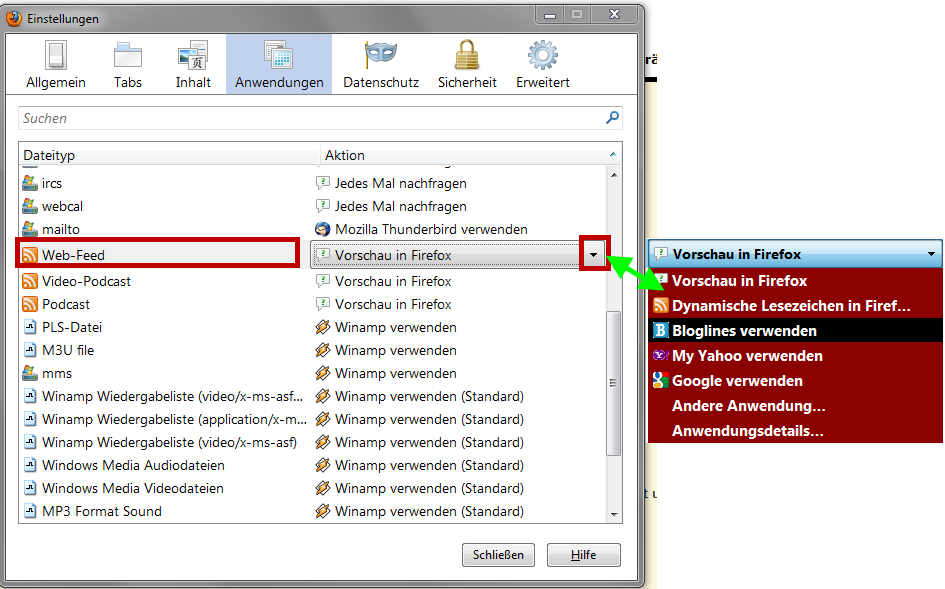Open the Datenschutz settings tab
Viewport: 945px width, 589px height.
(x=381, y=65)
